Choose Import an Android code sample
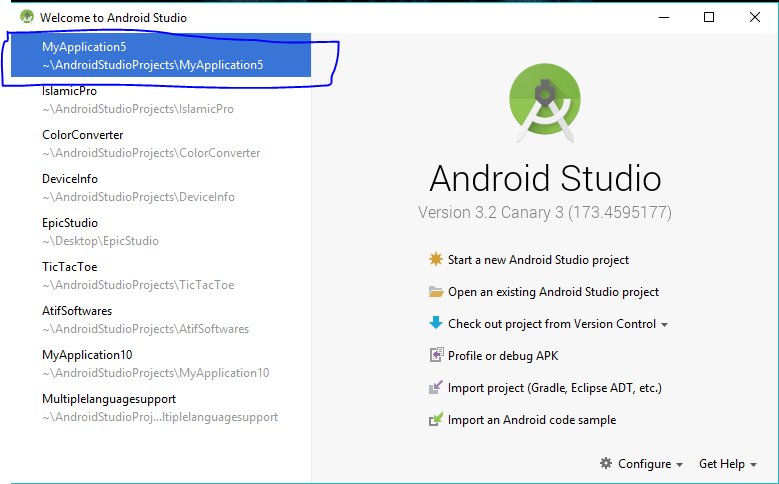Screen dimensions: 779x484 tap(532, 420)
